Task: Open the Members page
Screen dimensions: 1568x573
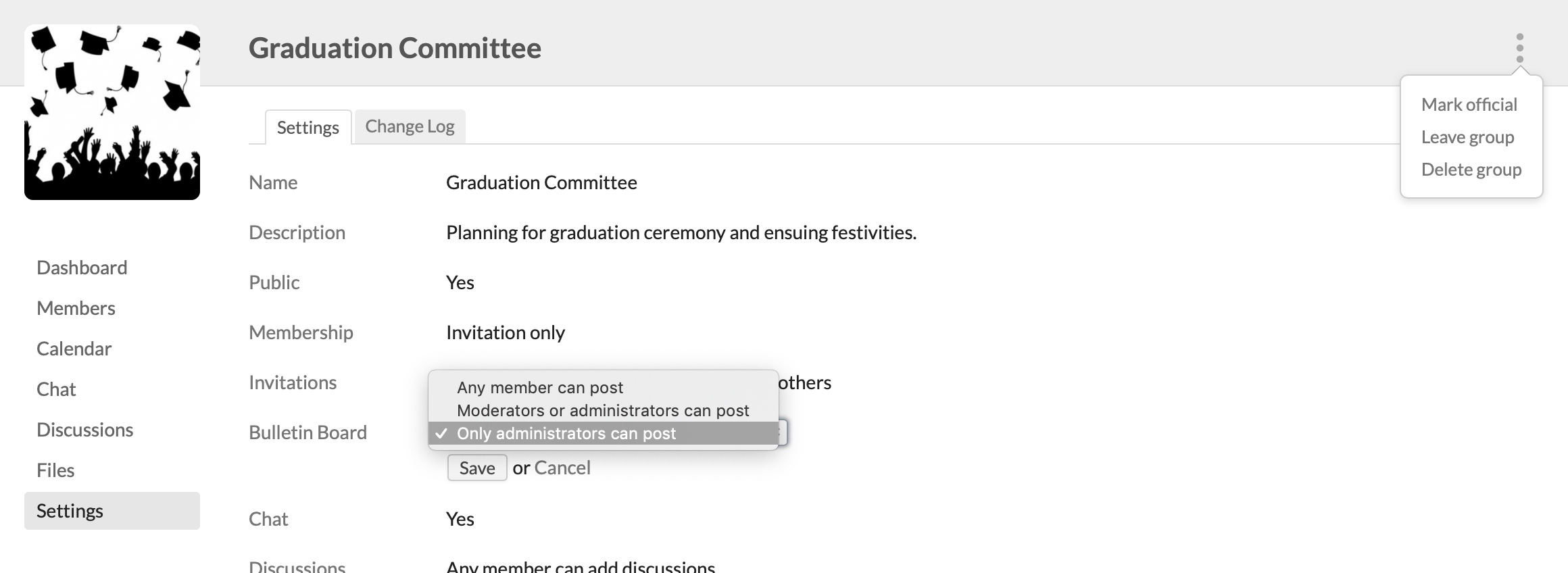Action: [76, 308]
